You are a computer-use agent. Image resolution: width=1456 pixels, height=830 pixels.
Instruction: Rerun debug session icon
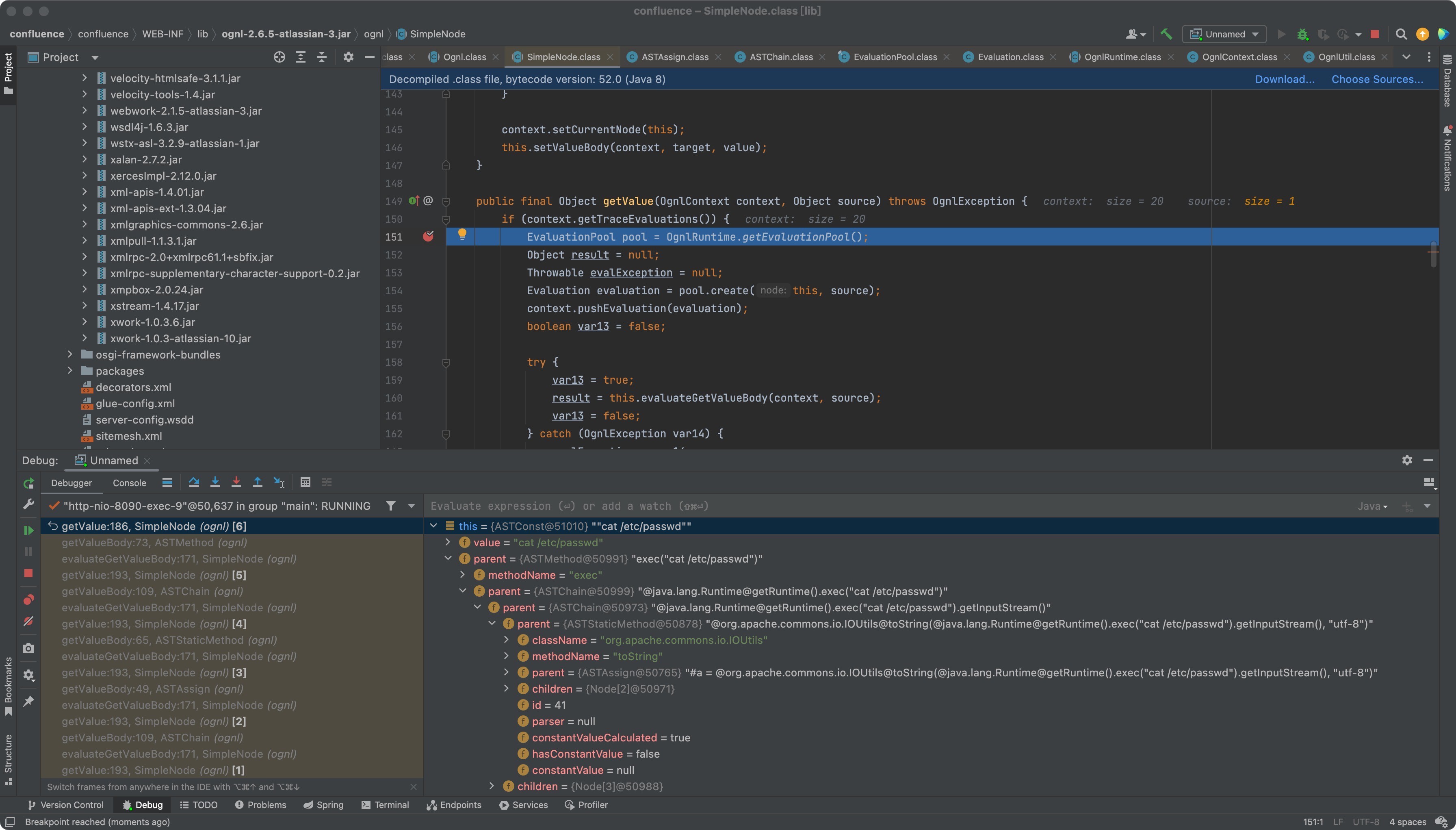[x=28, y=483]
